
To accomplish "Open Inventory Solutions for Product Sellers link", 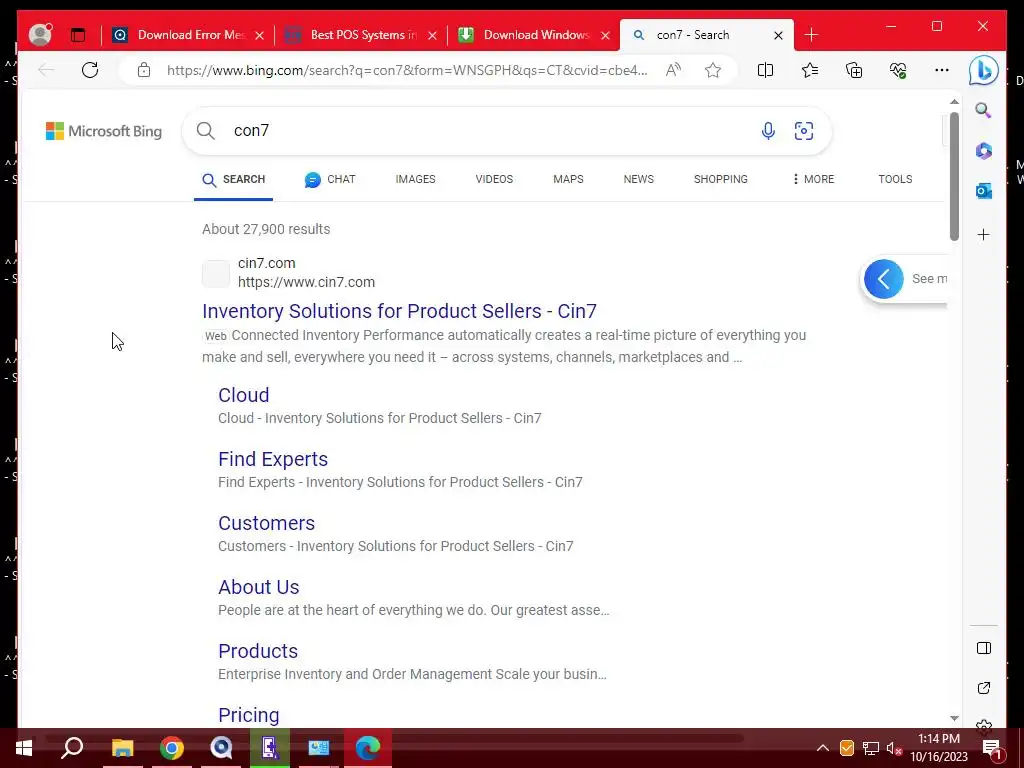I will pyautogui.click(x=399, y=311).
